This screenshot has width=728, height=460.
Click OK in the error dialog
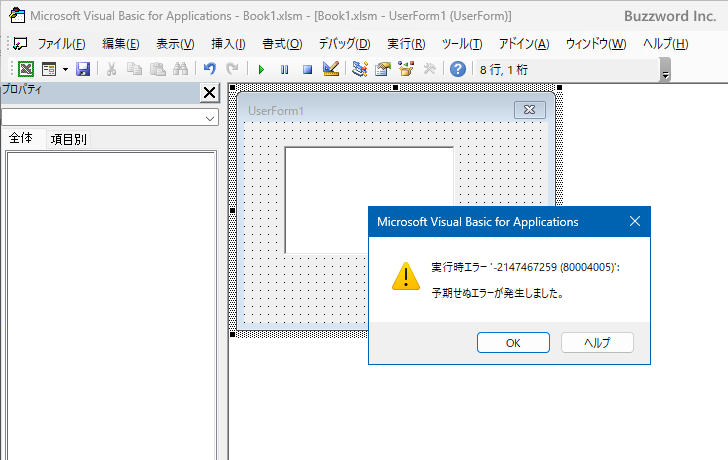(513, 343)
